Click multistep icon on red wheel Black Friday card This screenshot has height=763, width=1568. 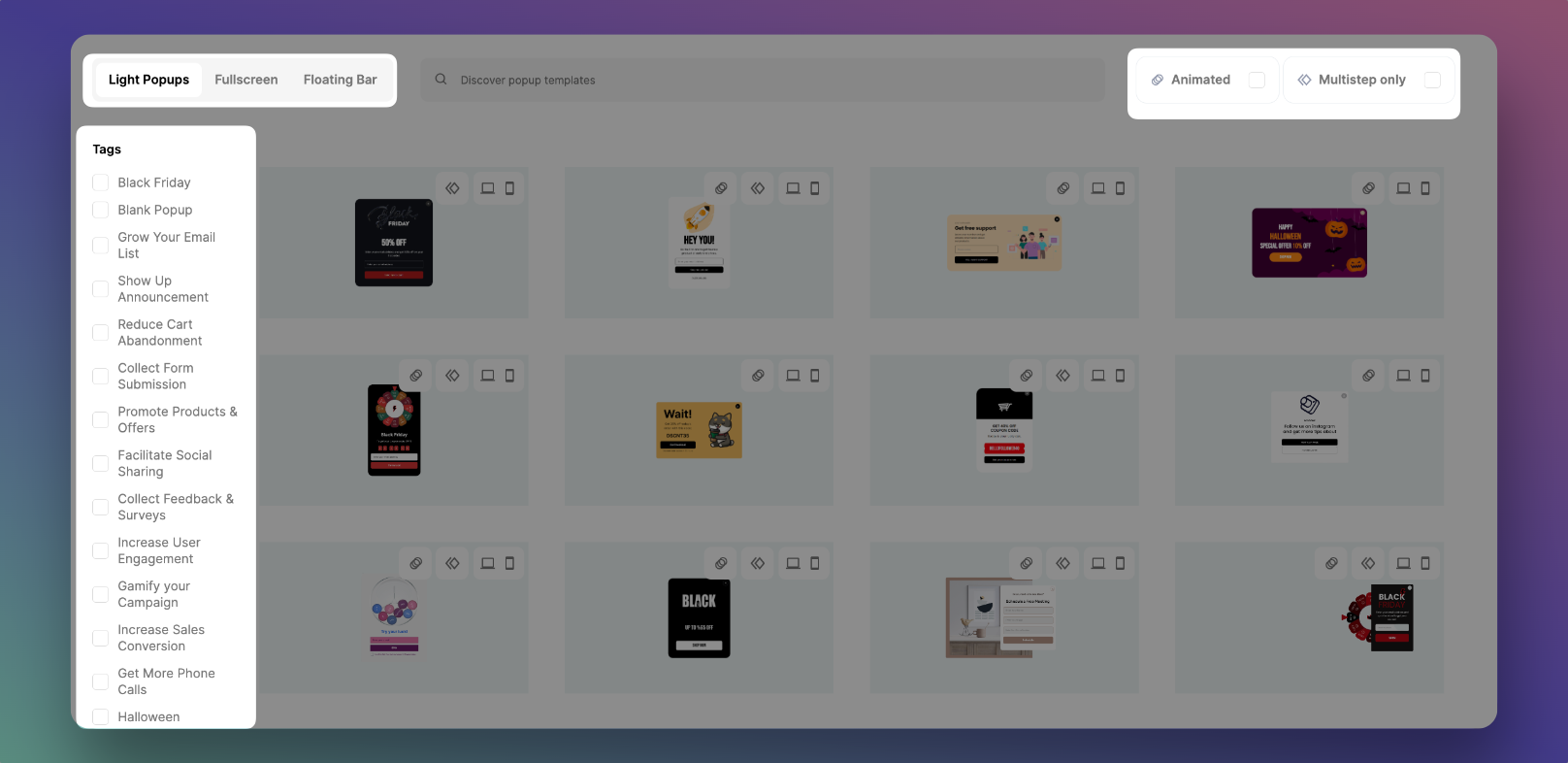tap(1368, 563)
